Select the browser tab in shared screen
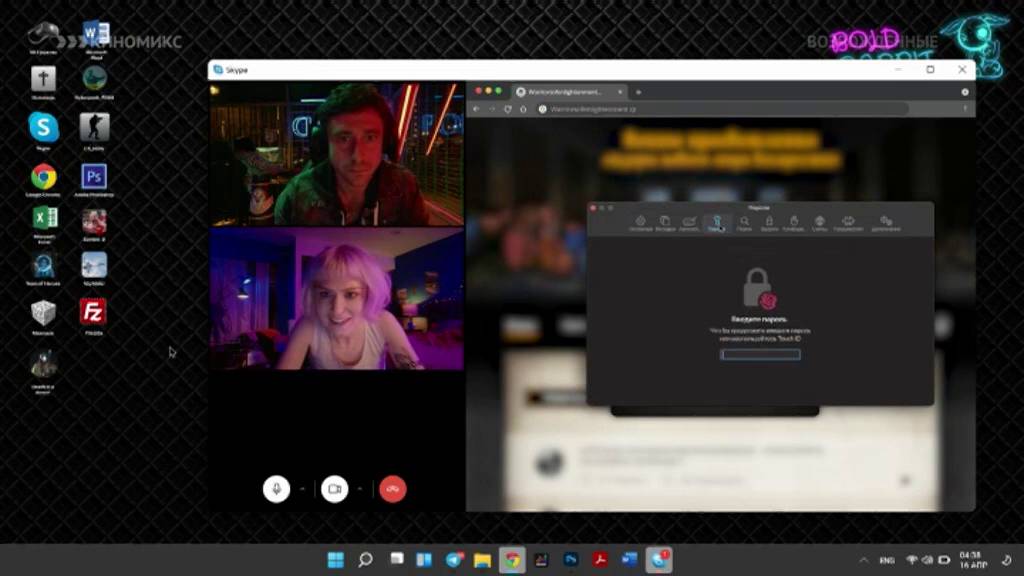This screenshot has height=576, width=1024. click(569, 92)
